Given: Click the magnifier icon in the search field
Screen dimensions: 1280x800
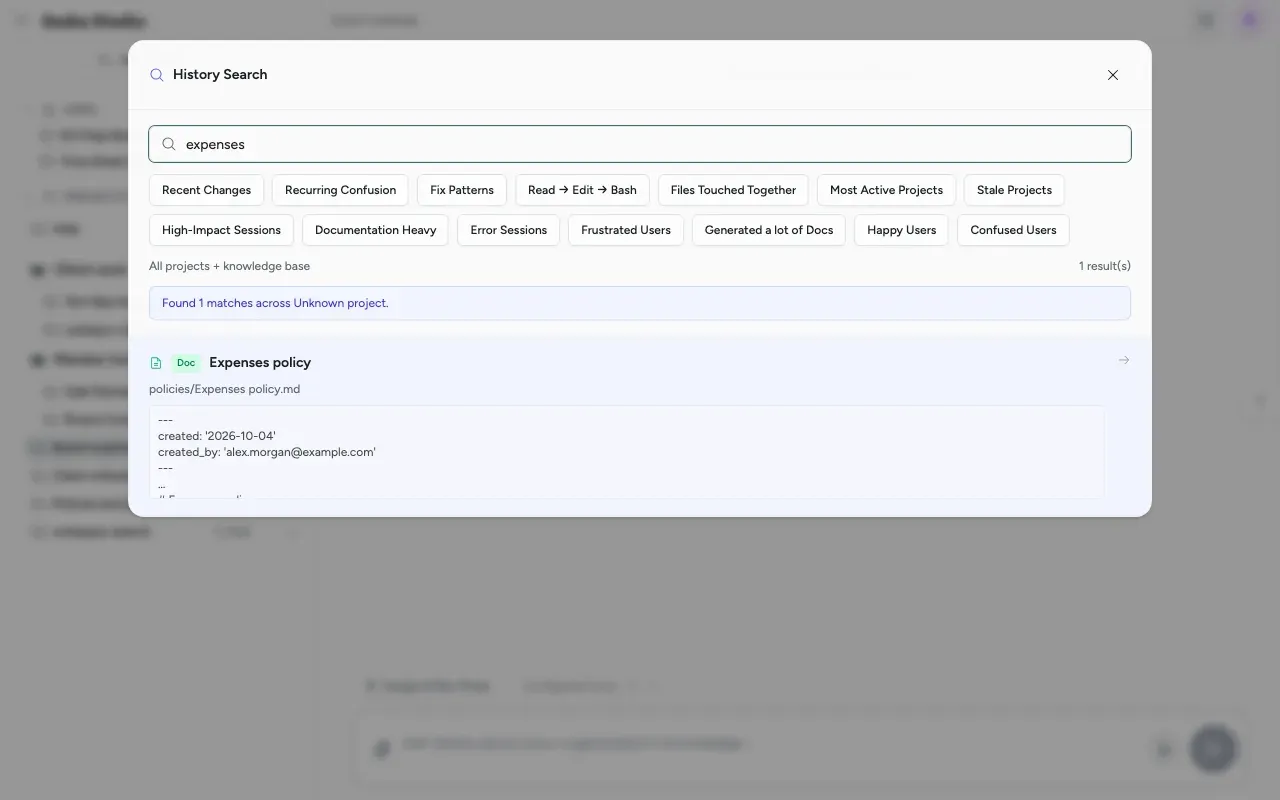Looking at the screenshot, I should click(x=169, y=144).
